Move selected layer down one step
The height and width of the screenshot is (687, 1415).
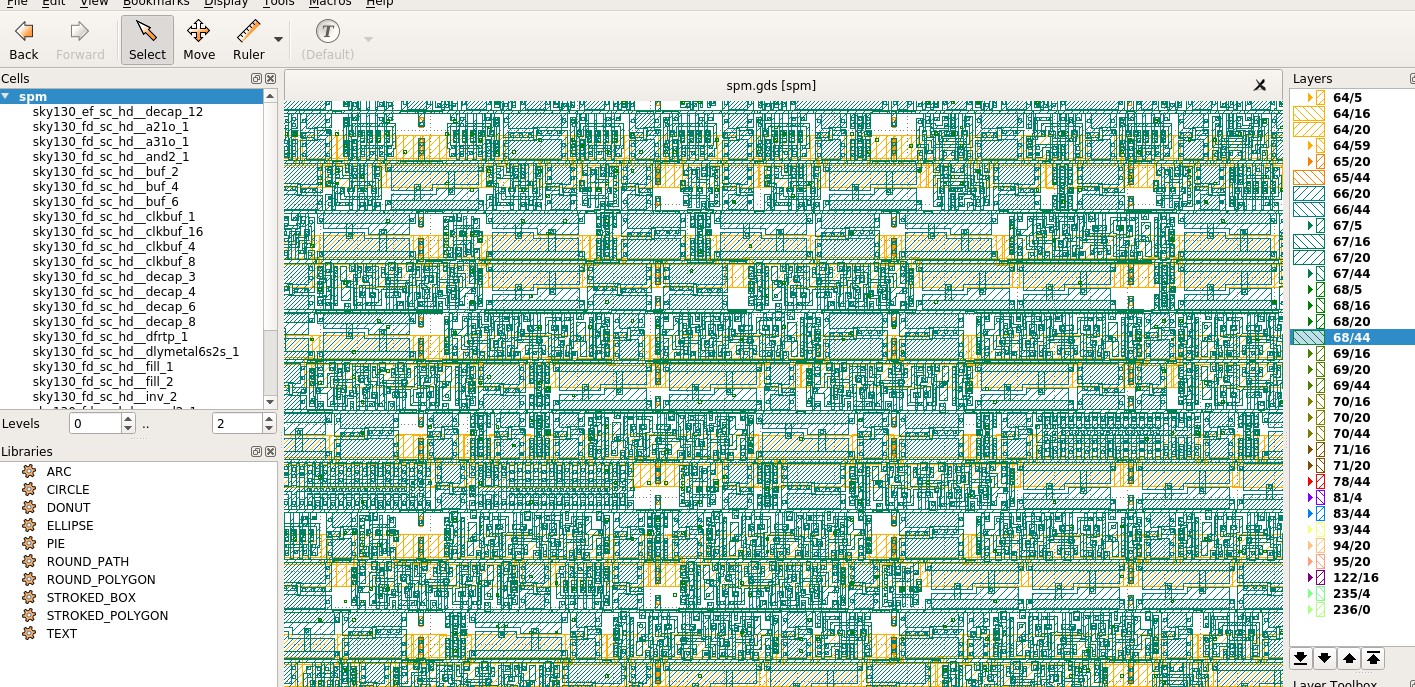(1325, 658)
